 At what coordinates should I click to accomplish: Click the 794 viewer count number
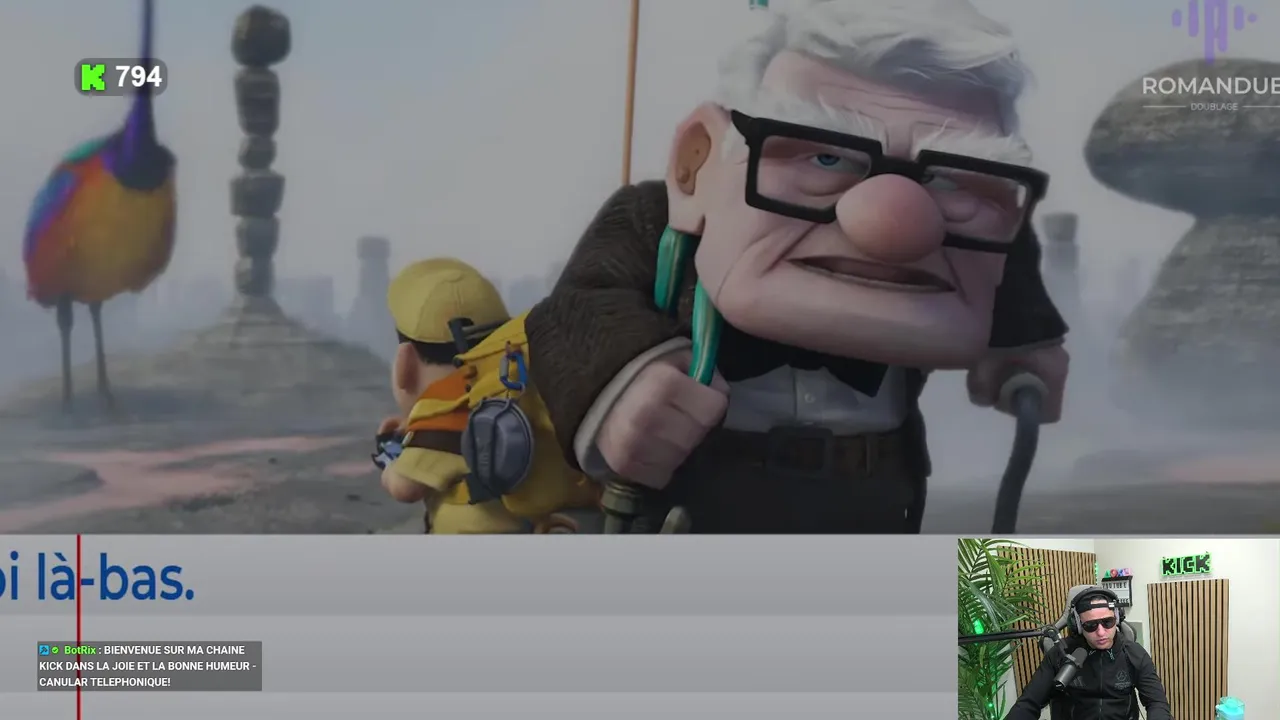pyautogui.click(x=138, y=77)
